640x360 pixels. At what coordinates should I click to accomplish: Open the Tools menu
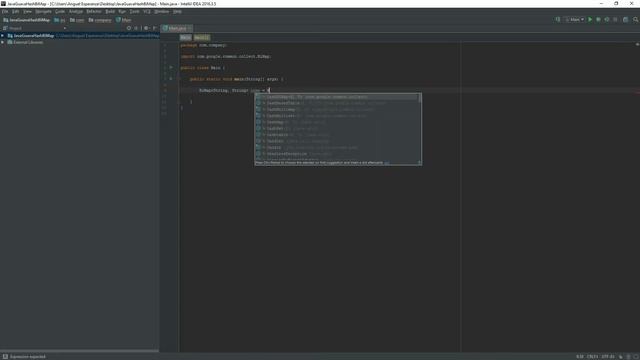tap(135, 11)
